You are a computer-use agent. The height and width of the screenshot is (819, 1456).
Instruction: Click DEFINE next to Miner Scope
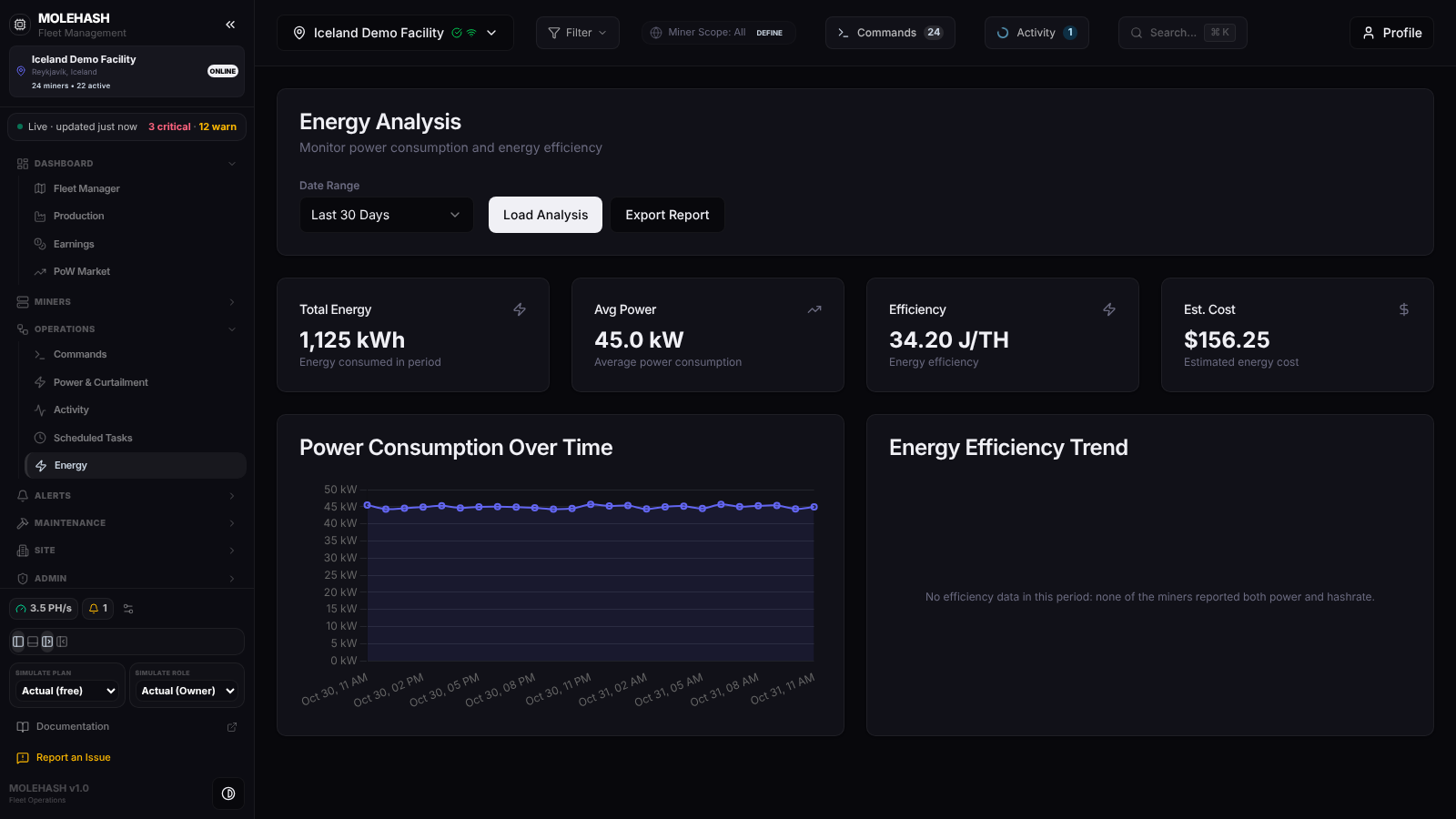[x=769, y=33]
